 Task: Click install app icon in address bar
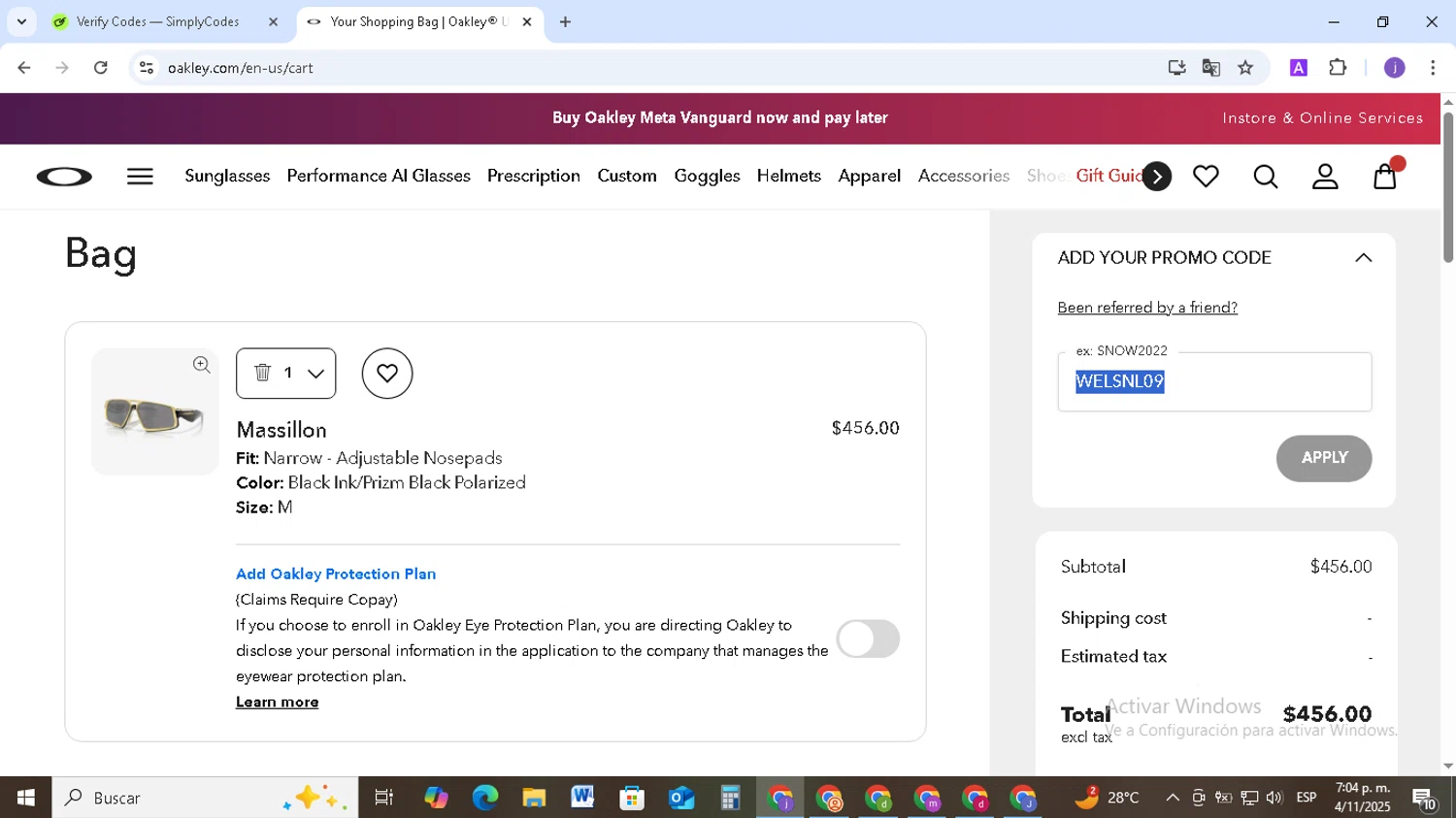1176,68
